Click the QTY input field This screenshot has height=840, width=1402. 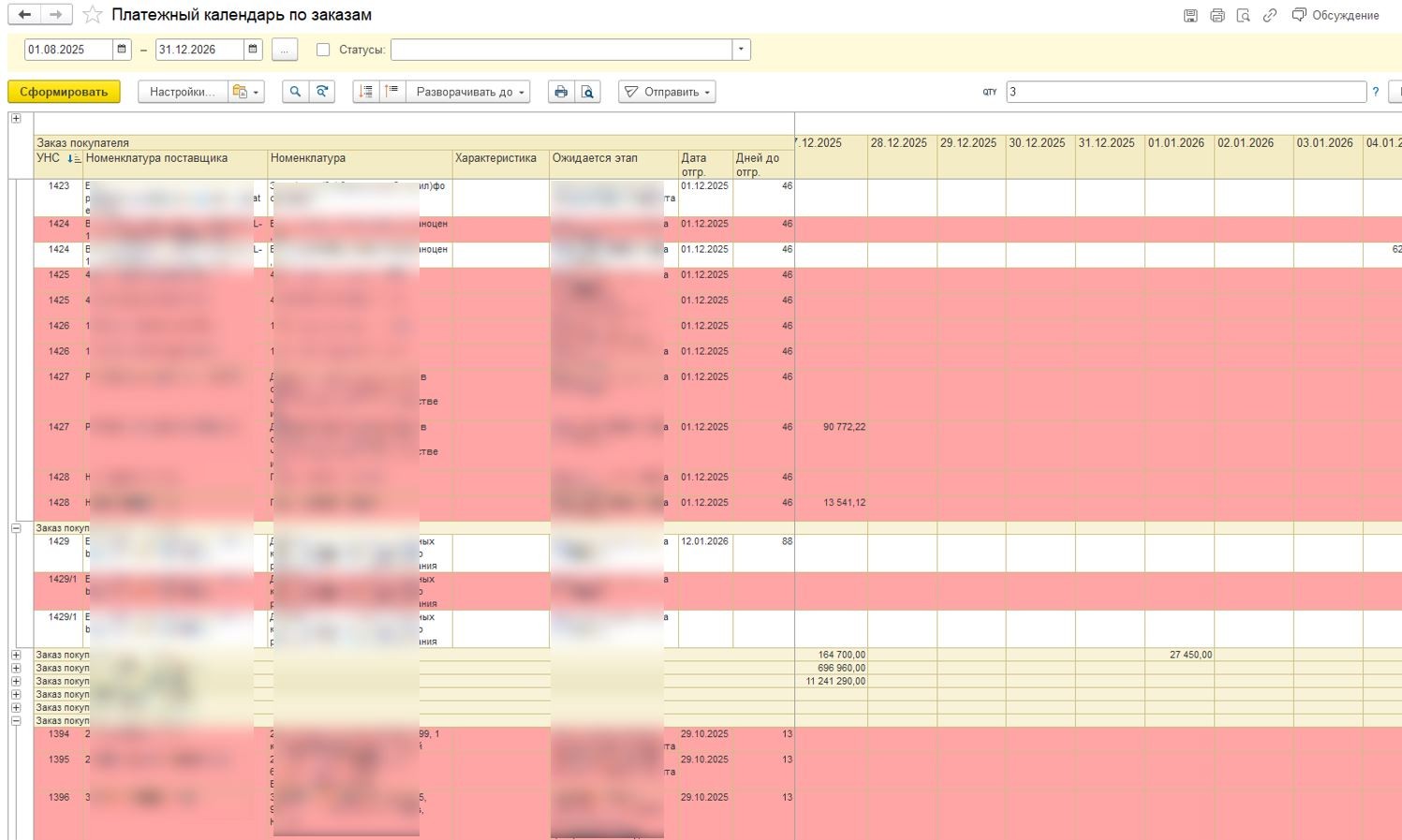click(x=1185, y=92)
